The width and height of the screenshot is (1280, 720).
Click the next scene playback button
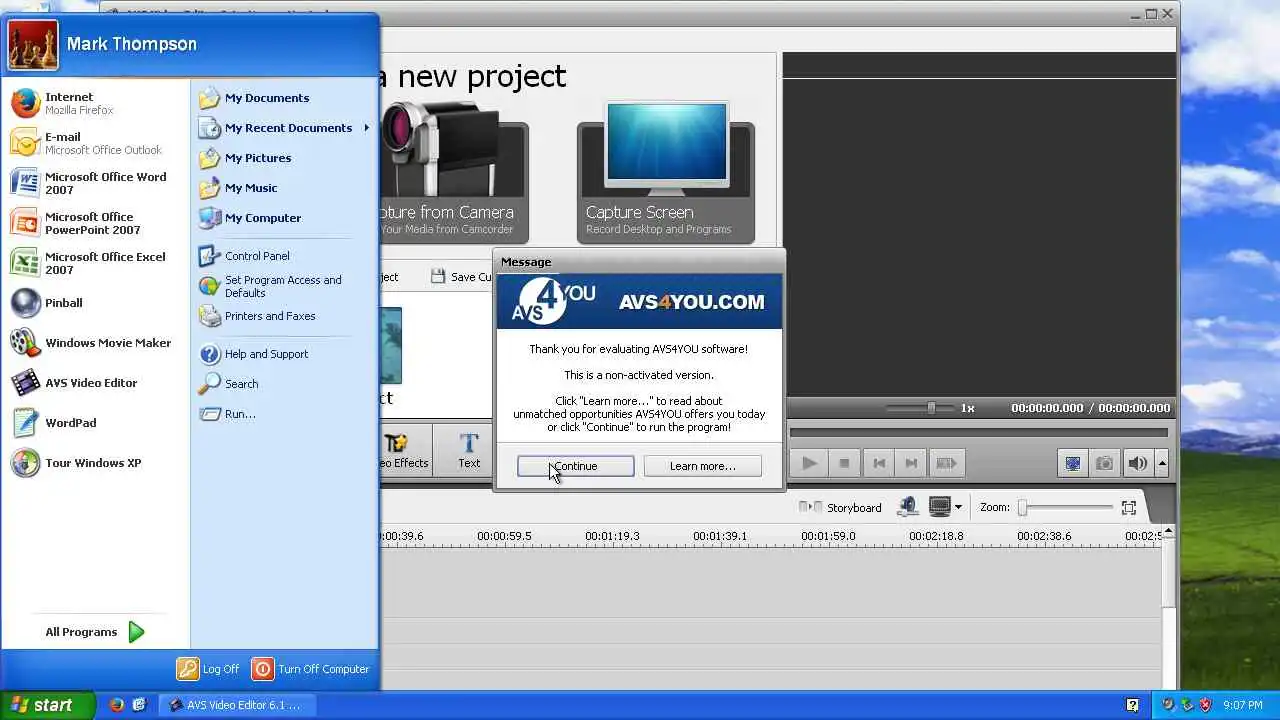click(945, 463)
